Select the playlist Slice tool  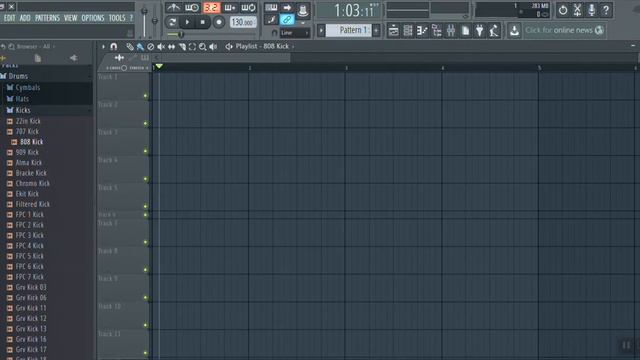(182, 47)
